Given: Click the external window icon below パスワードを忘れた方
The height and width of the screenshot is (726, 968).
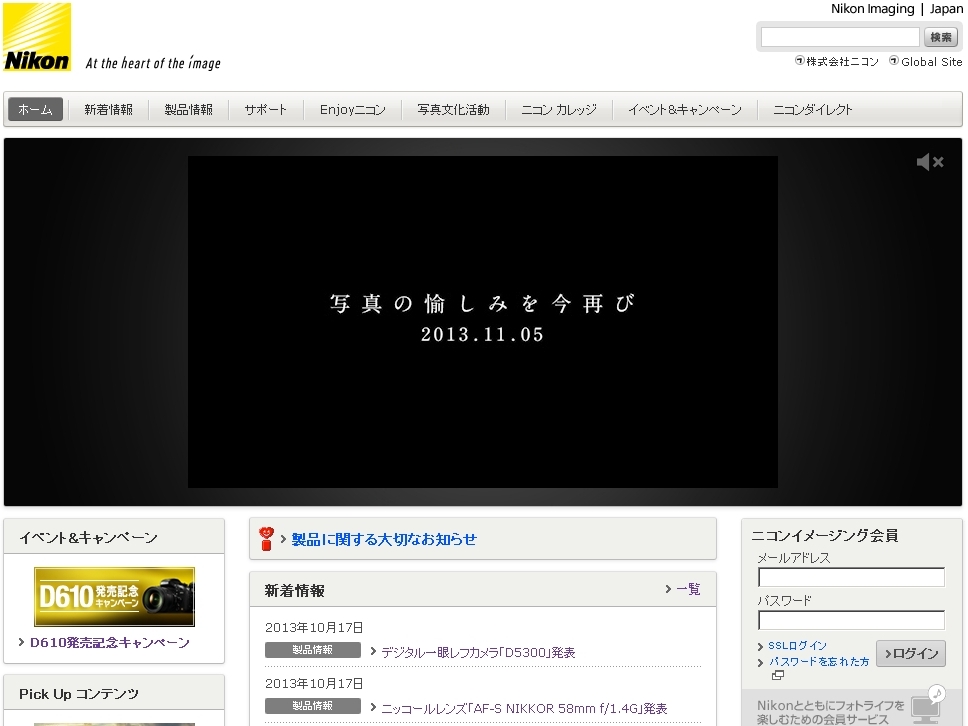Looking at the screenshot, I should point(778,675).
